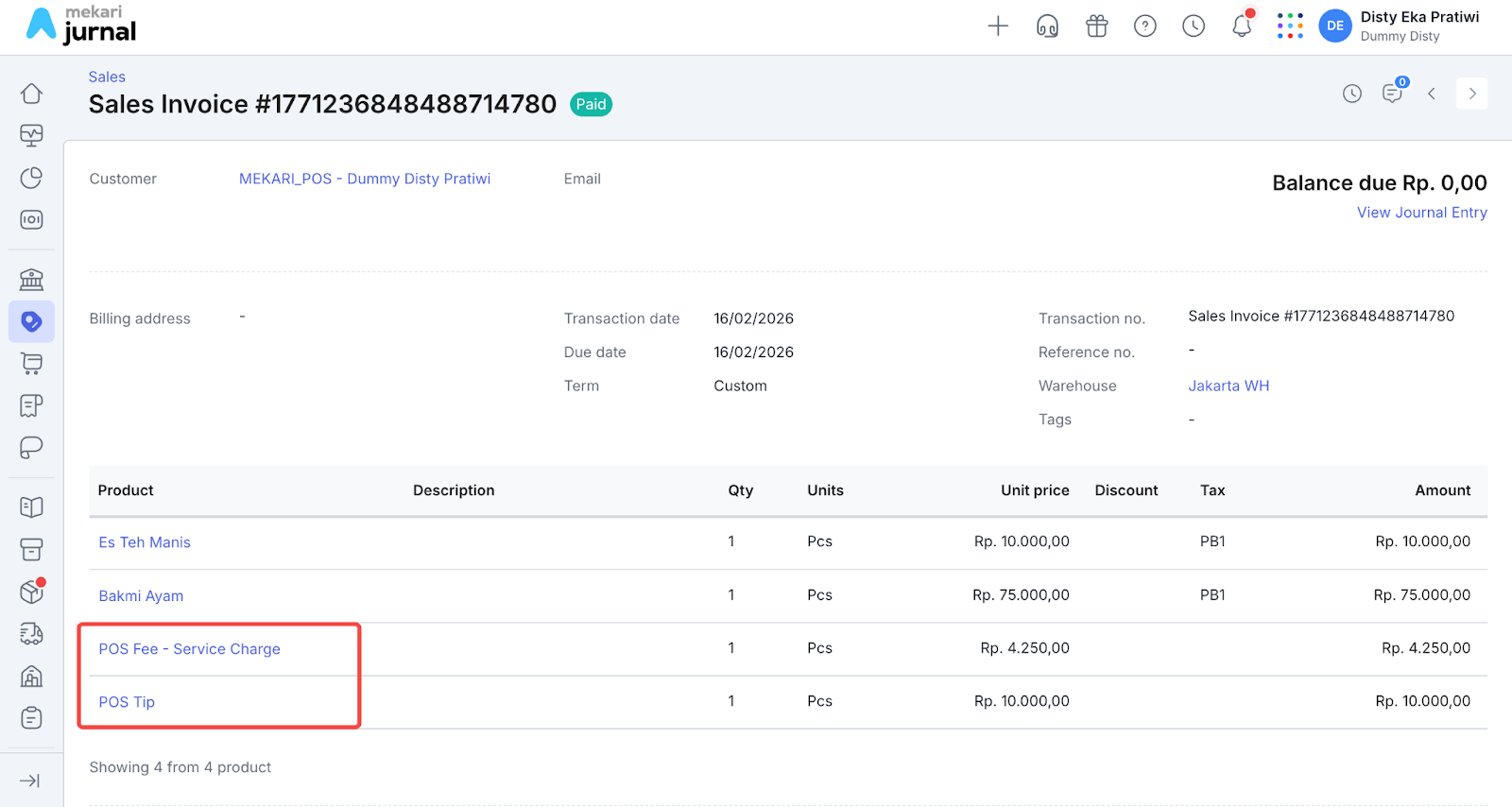1512x807 pixels.
Task: Click the gift box icon
Action: 1096,26
